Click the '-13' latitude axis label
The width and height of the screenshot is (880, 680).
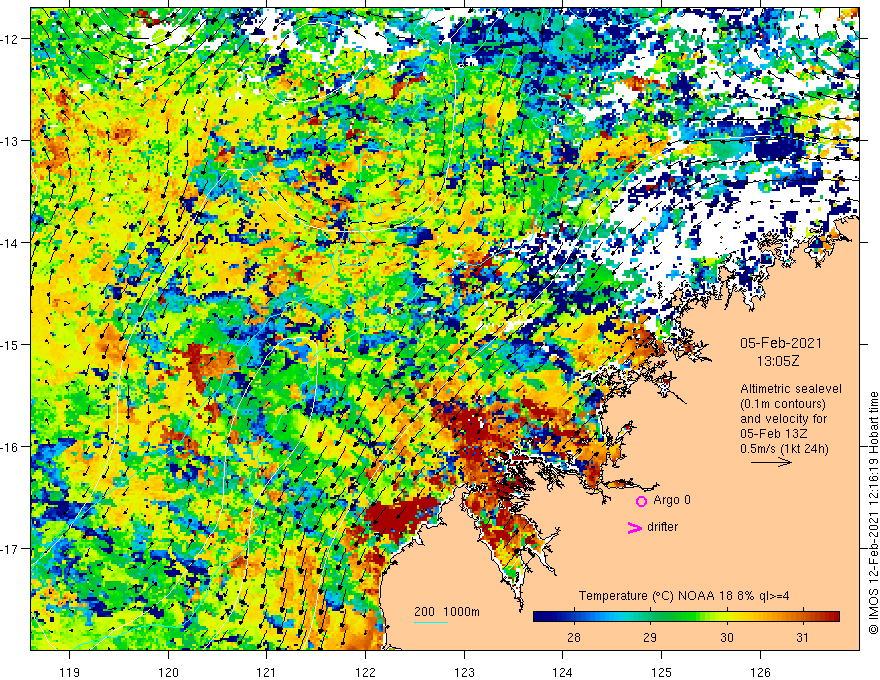11,141
